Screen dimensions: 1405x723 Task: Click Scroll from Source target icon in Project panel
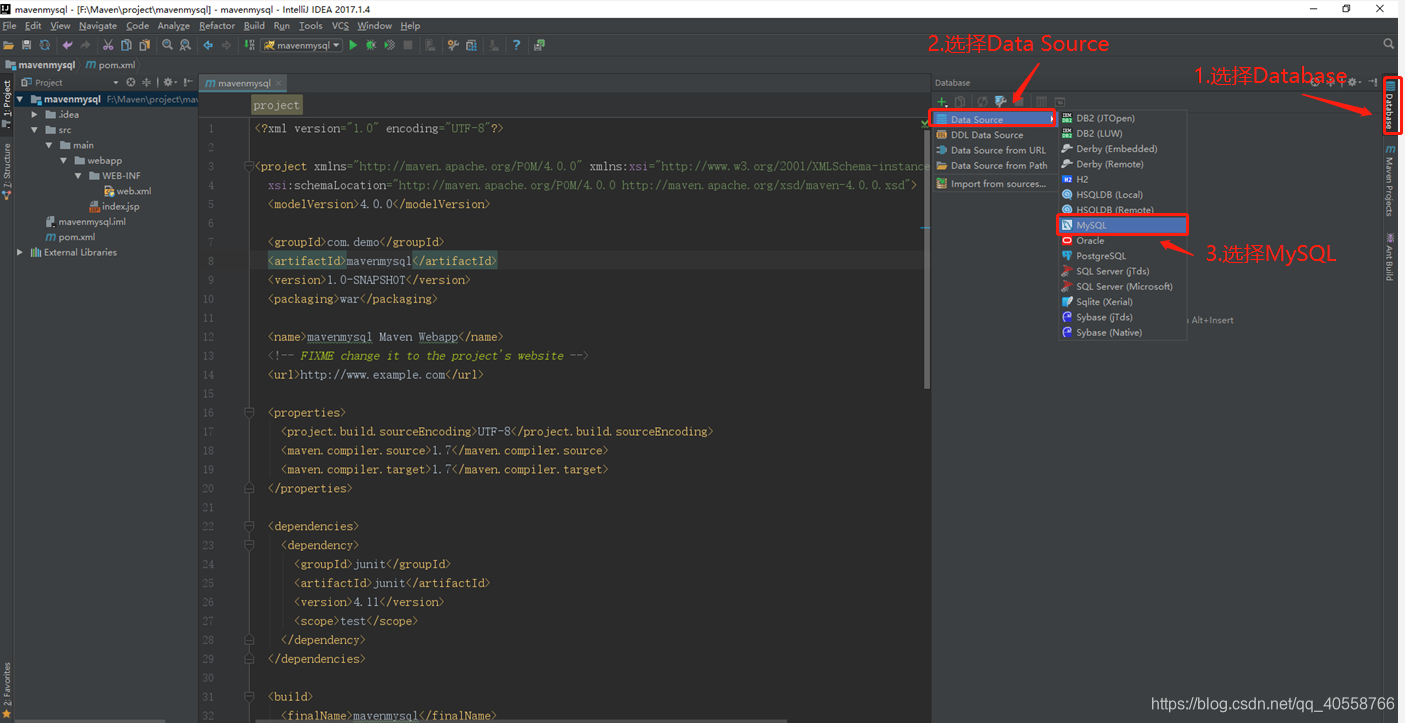[x=131, y=82]
